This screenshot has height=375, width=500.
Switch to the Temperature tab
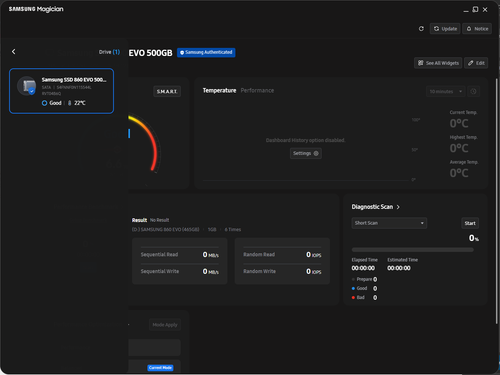point(219,90)
